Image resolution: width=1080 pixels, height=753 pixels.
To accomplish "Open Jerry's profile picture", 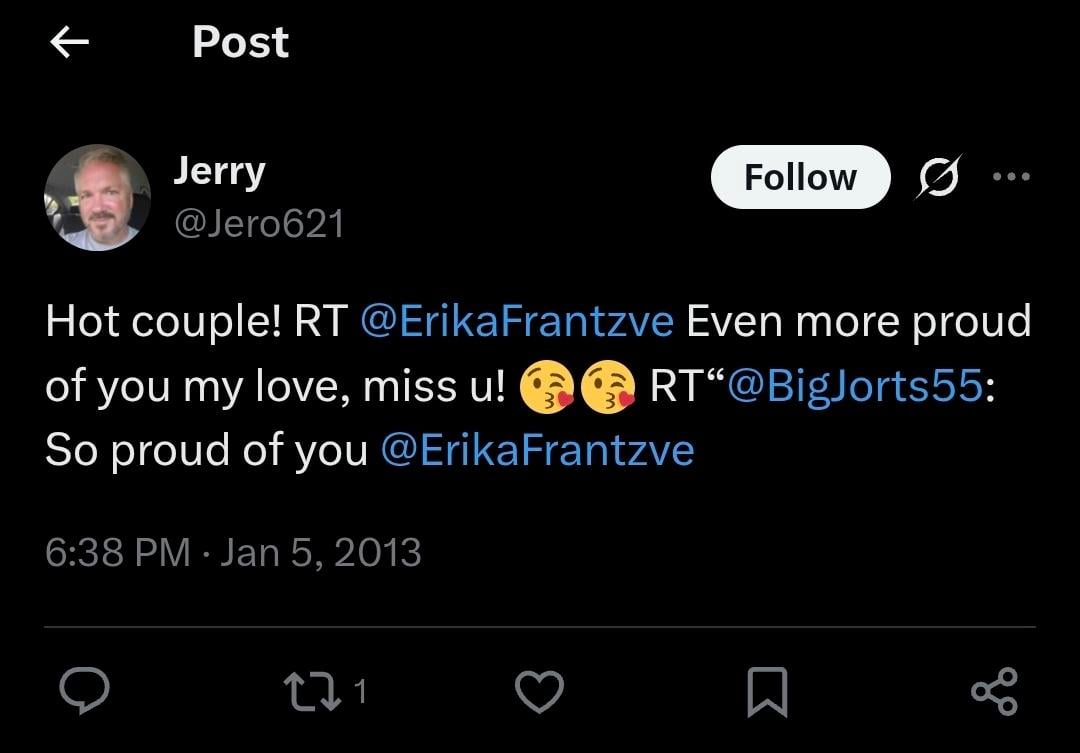I will 97,197.
